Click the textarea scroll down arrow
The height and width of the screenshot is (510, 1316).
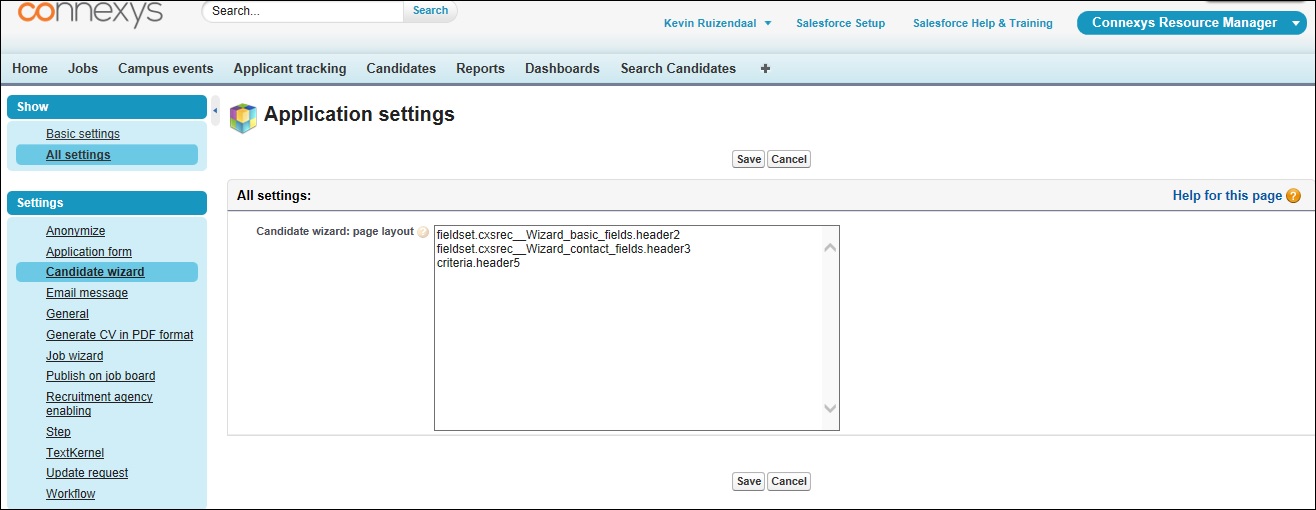830,408
